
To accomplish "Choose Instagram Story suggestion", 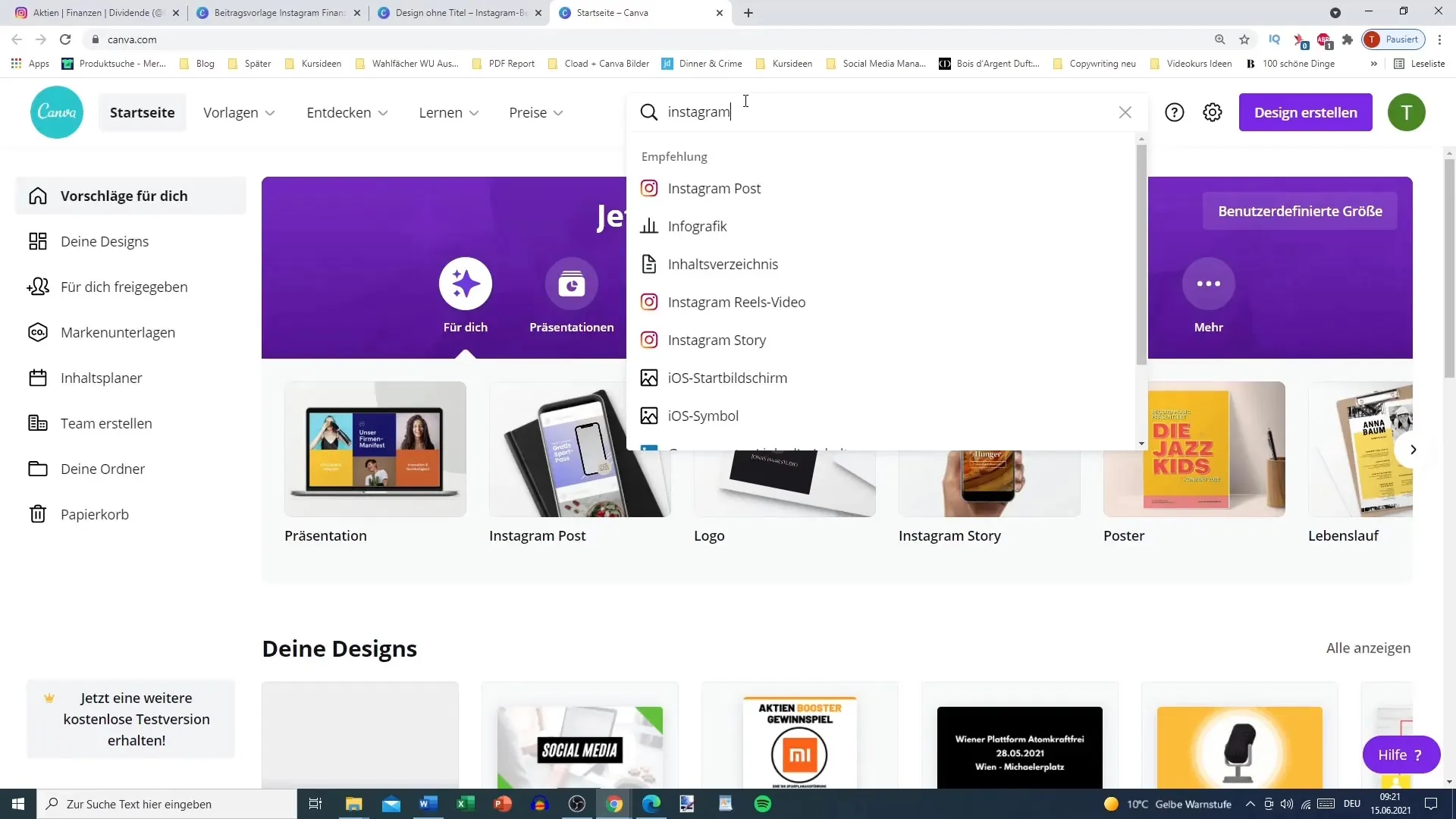I will [881, 340].
